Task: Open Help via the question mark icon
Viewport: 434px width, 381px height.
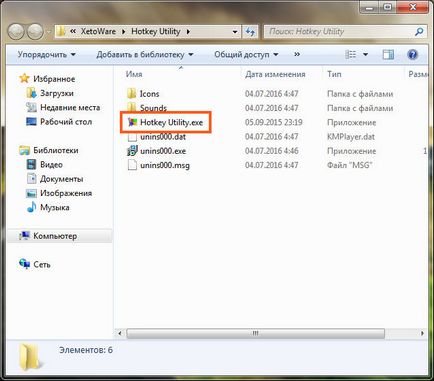Action: [413, 54]
